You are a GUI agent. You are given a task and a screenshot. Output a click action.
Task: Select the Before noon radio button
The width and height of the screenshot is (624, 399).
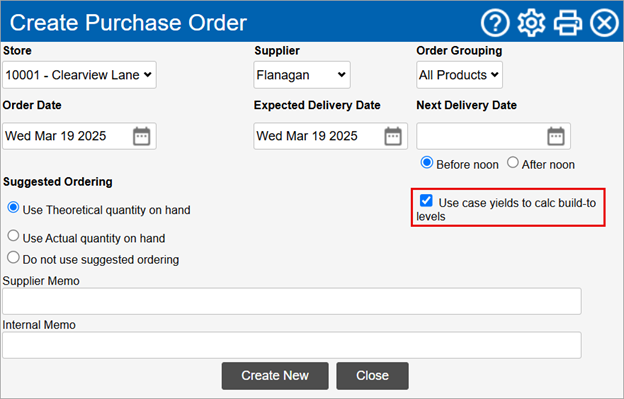[427, 163]
